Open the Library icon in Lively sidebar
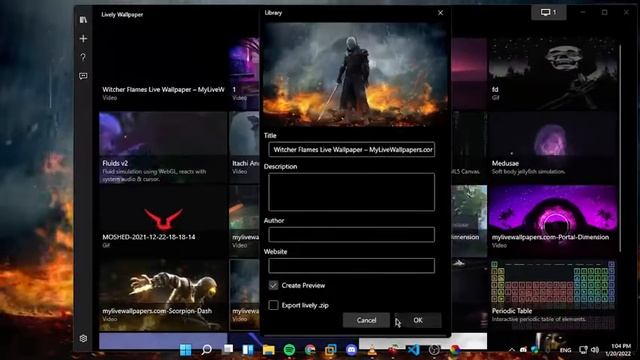The height and width of the screenshot is (360, 640). click(83, 20)
